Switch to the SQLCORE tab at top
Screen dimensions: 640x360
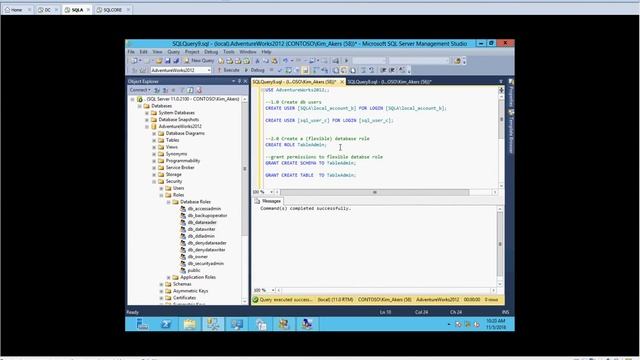[x=112, y=10]
